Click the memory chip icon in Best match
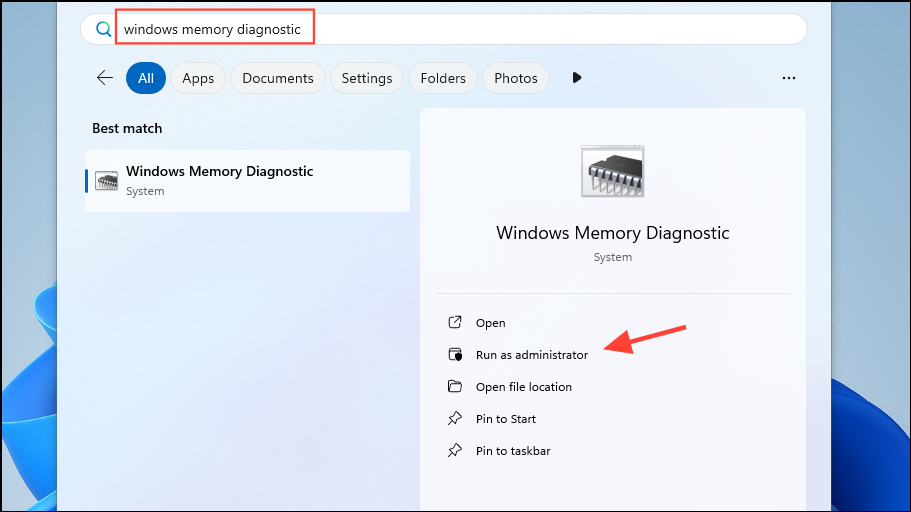The image size is (911, 512). click(x=106, y=181)
